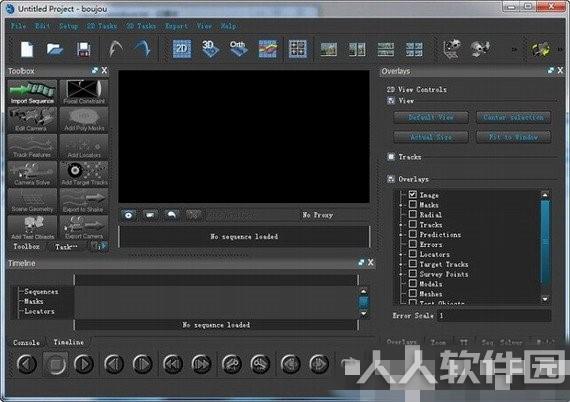570x402 pixels.
Task: Click the Redo arrow icon
Action: (x=142, y=49)
